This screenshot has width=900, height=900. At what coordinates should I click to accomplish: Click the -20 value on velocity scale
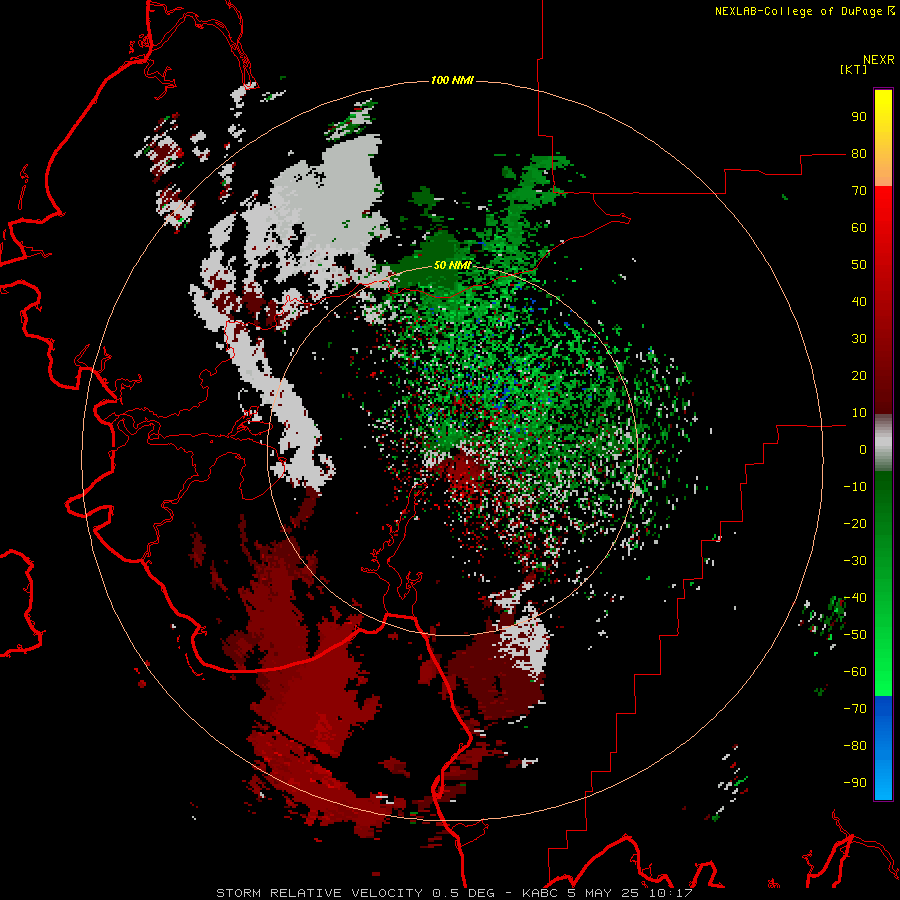855,523
